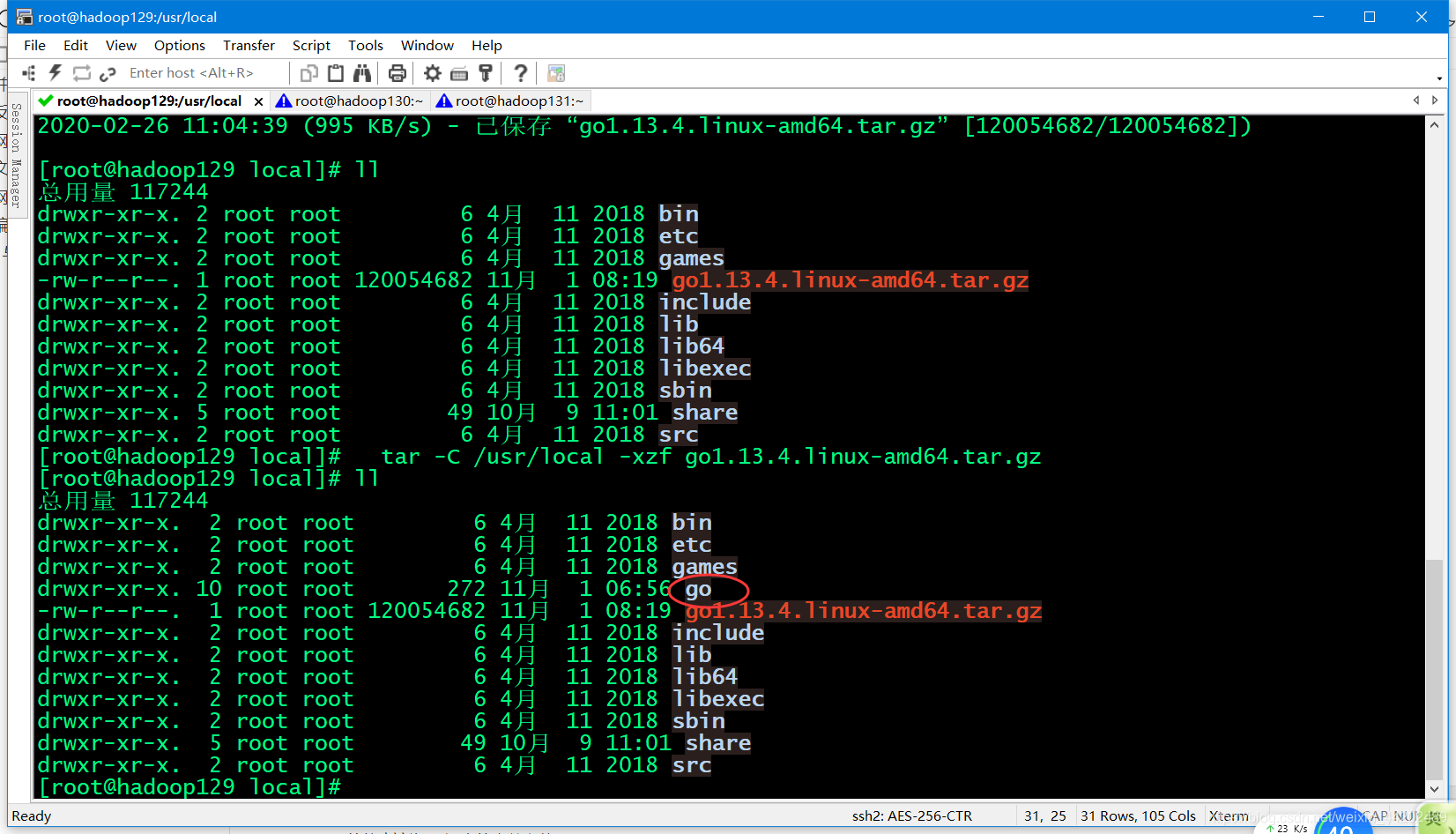The height and width of the screenshot is (834, 1456).
Task: Click the 'Ready' status bar text
Action: (32, 816)
